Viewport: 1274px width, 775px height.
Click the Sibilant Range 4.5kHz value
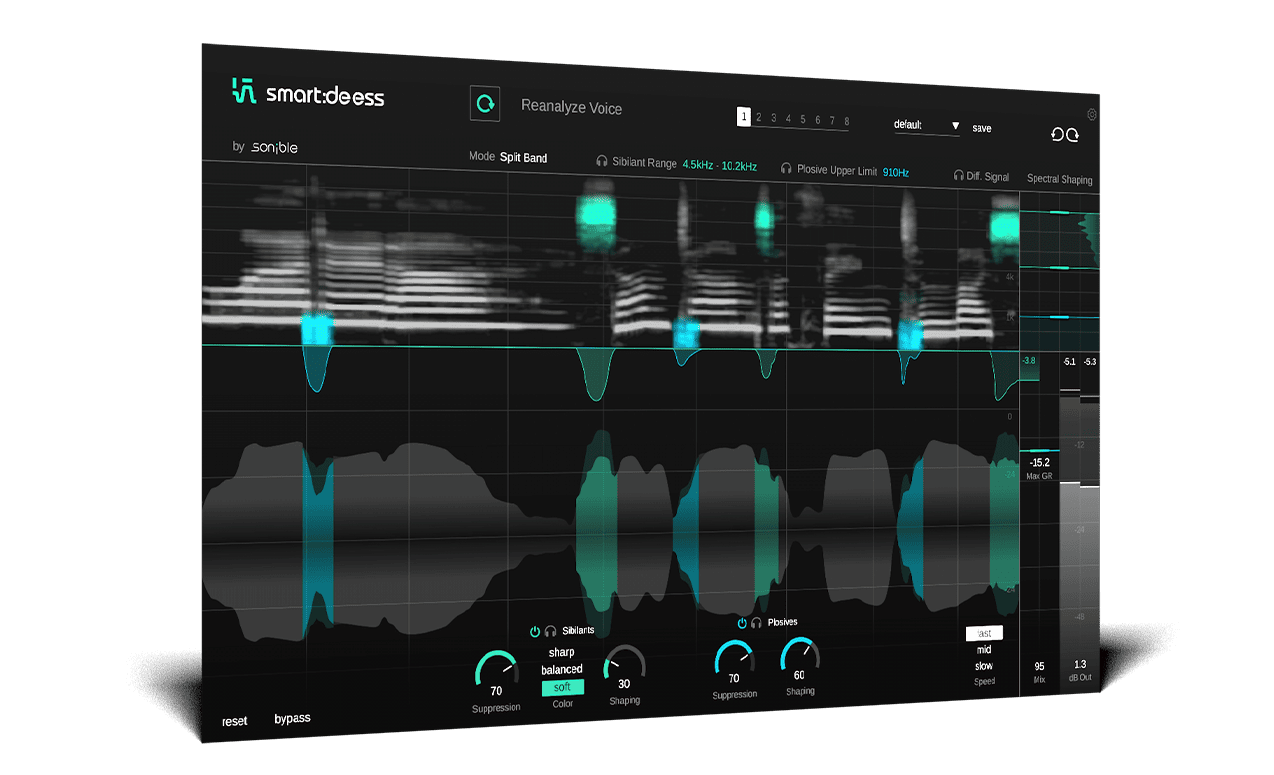click(x=699, y=165)
